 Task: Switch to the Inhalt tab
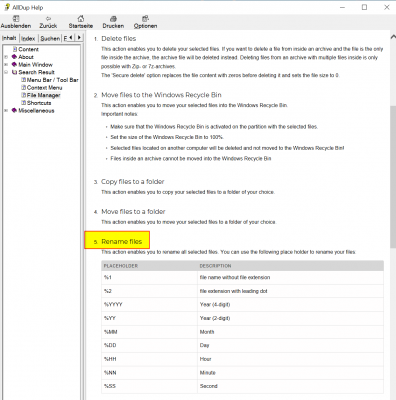9,38
